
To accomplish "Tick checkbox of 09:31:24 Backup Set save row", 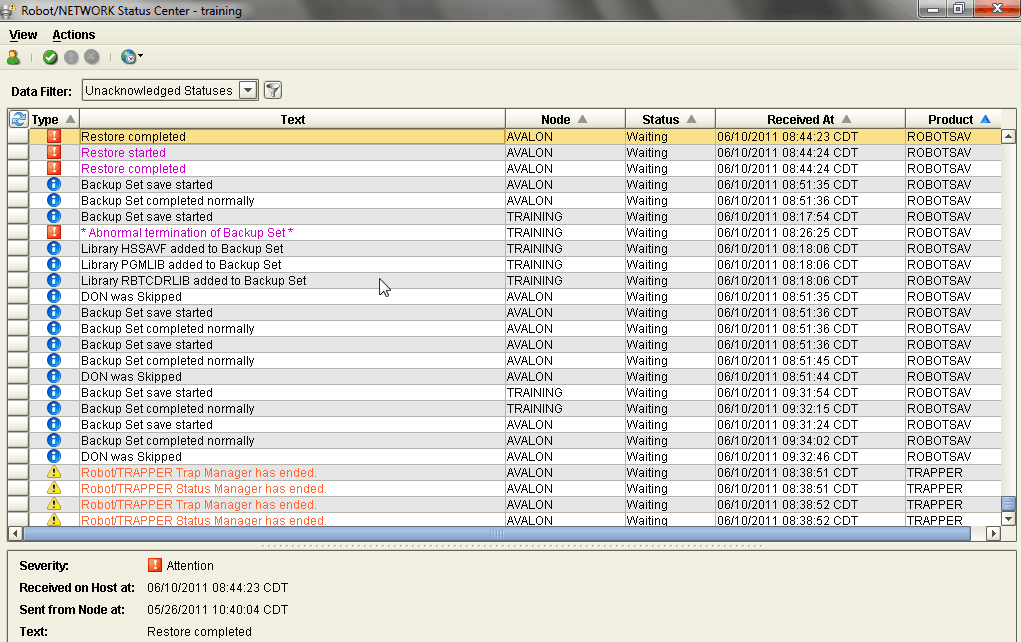I will 18,425.
